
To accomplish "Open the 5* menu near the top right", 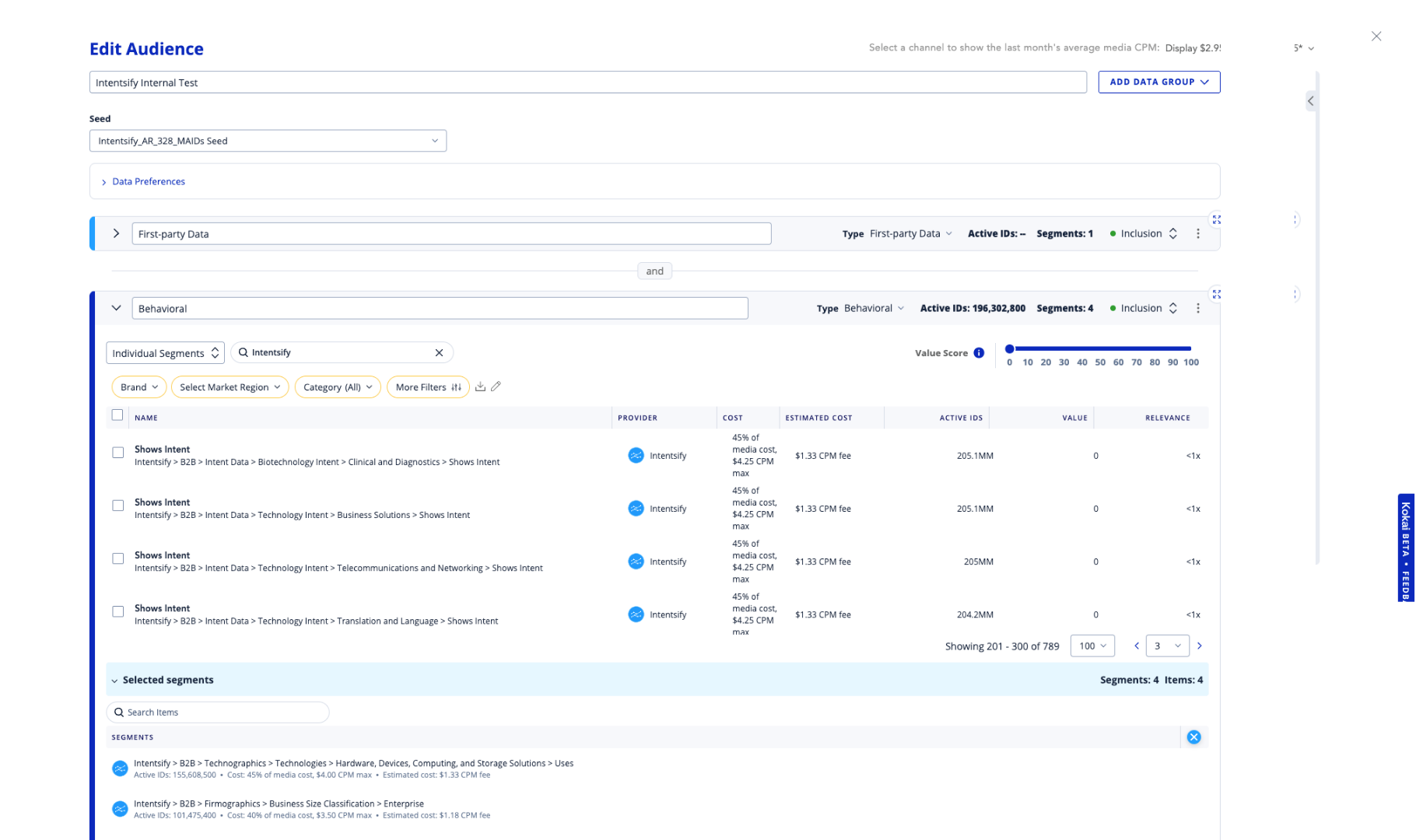I will tap(1302, 47).
